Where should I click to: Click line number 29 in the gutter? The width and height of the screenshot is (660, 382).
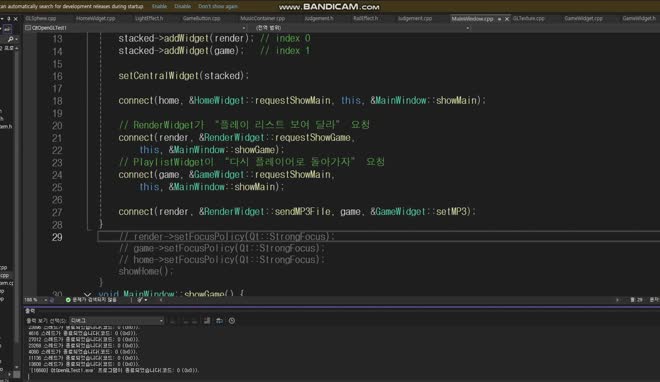pos(57,237)
